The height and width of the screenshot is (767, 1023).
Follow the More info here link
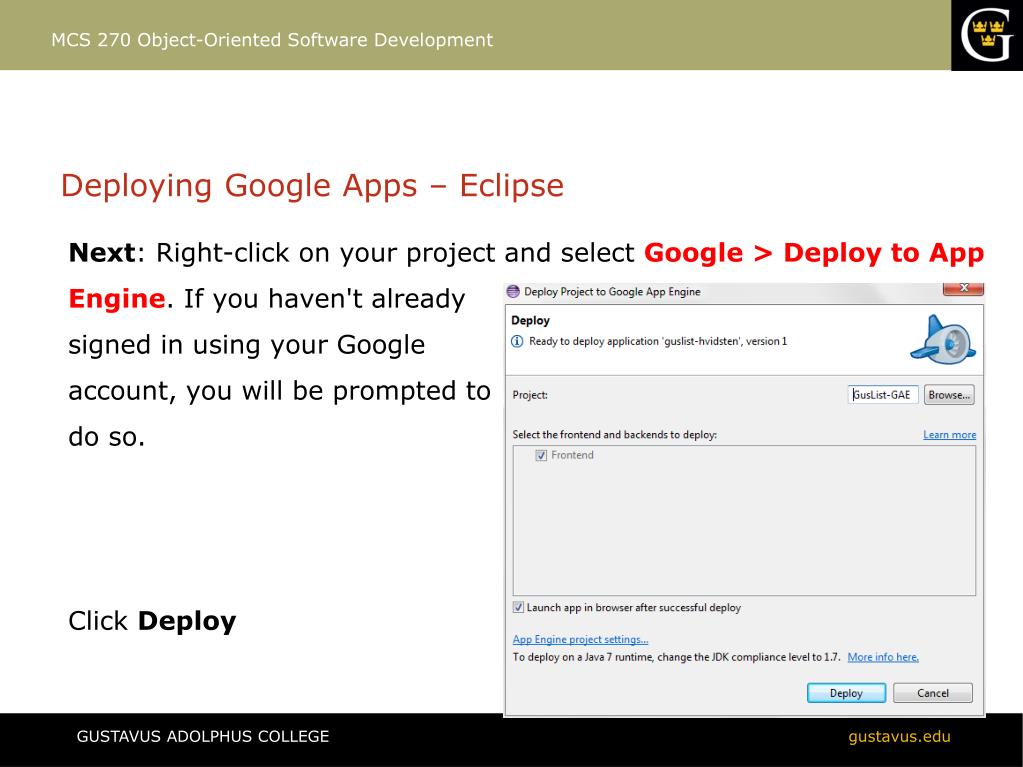point(882,657)
